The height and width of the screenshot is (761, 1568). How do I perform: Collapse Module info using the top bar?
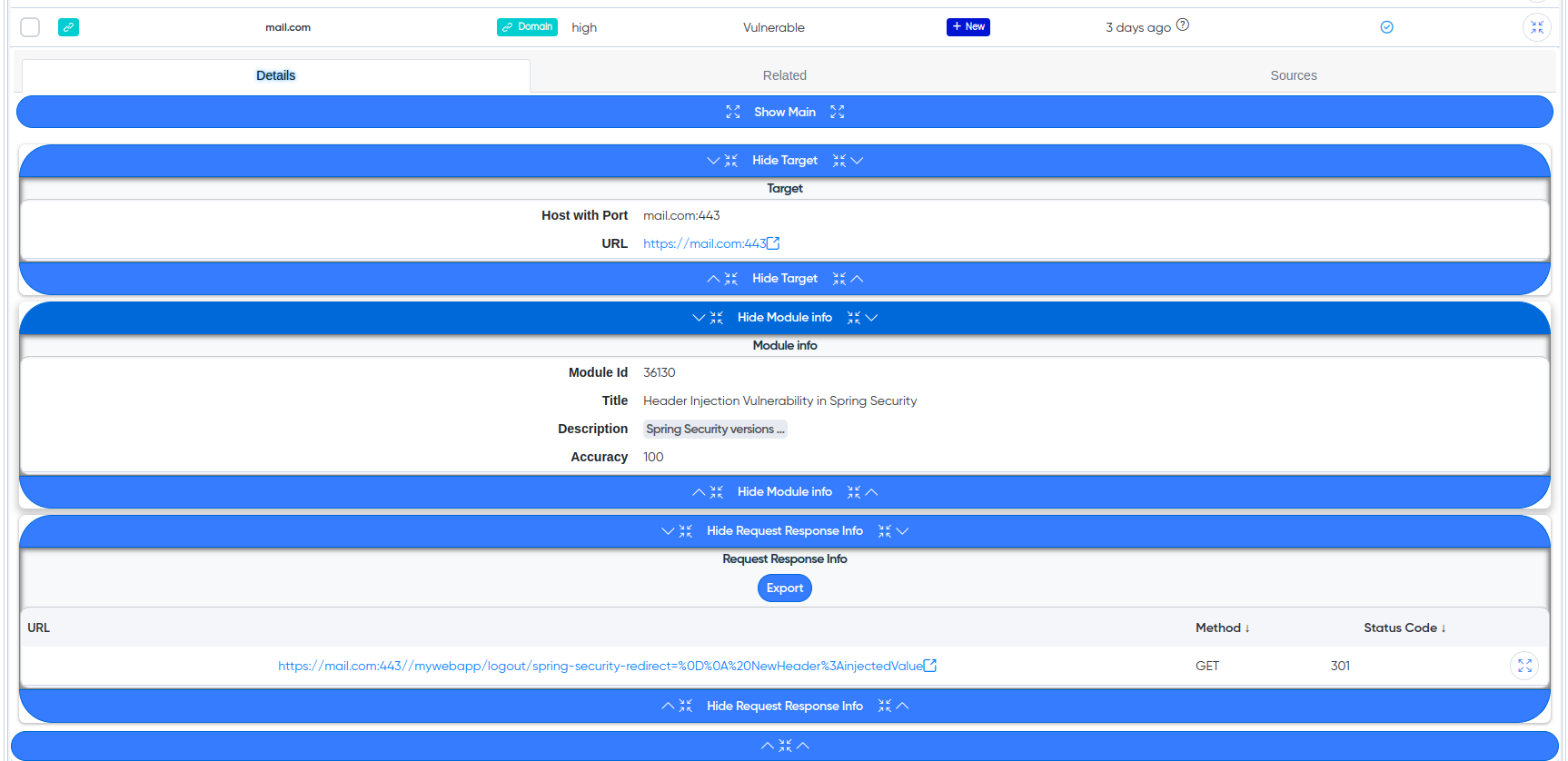[784, 318]
